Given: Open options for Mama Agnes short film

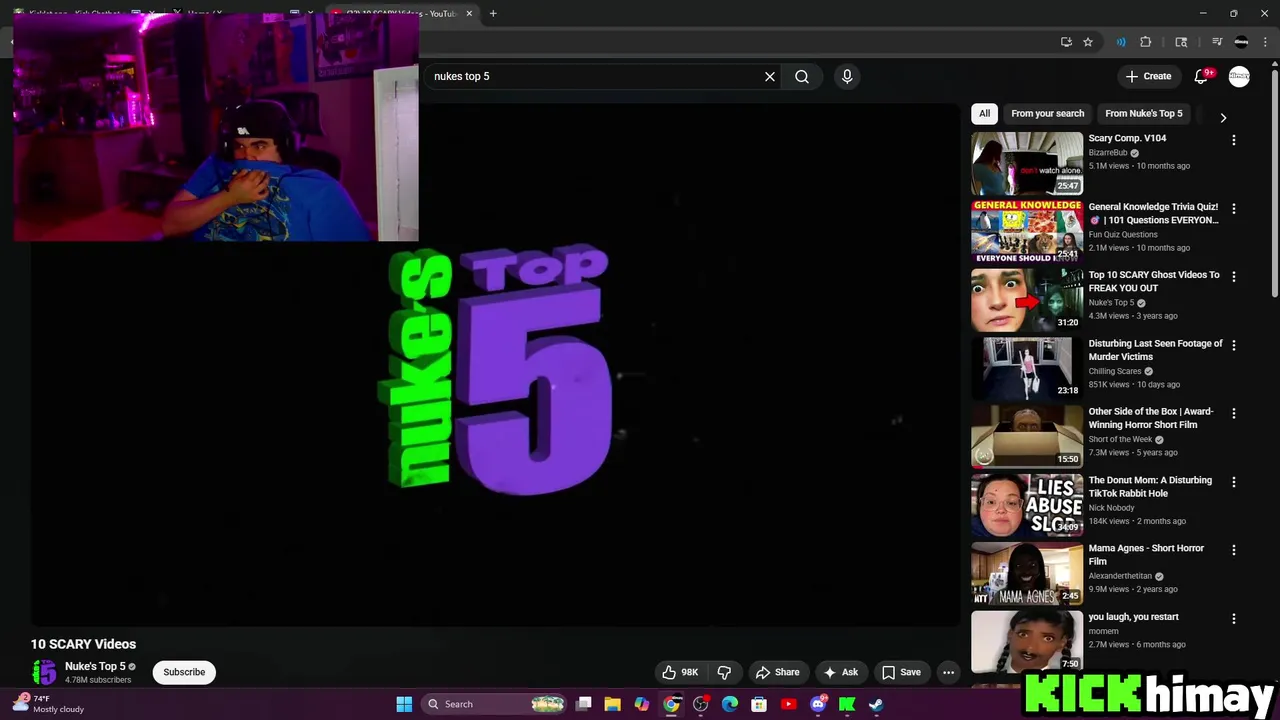Looking at the screenshot, I should 1233,550.
